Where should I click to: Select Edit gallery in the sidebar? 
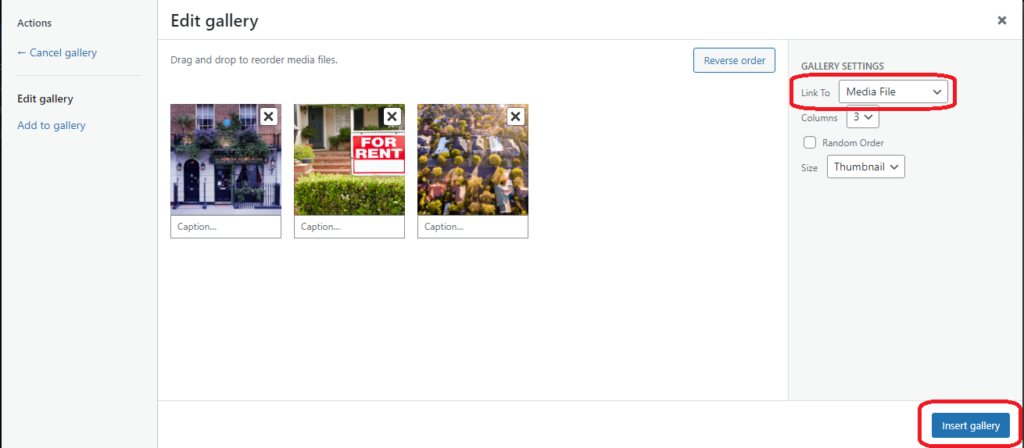[x=45, y=99]
